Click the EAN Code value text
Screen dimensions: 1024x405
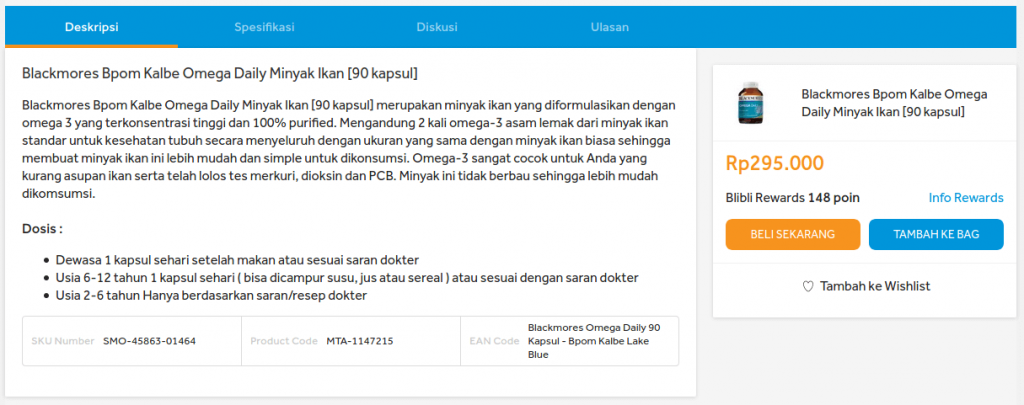594,341
